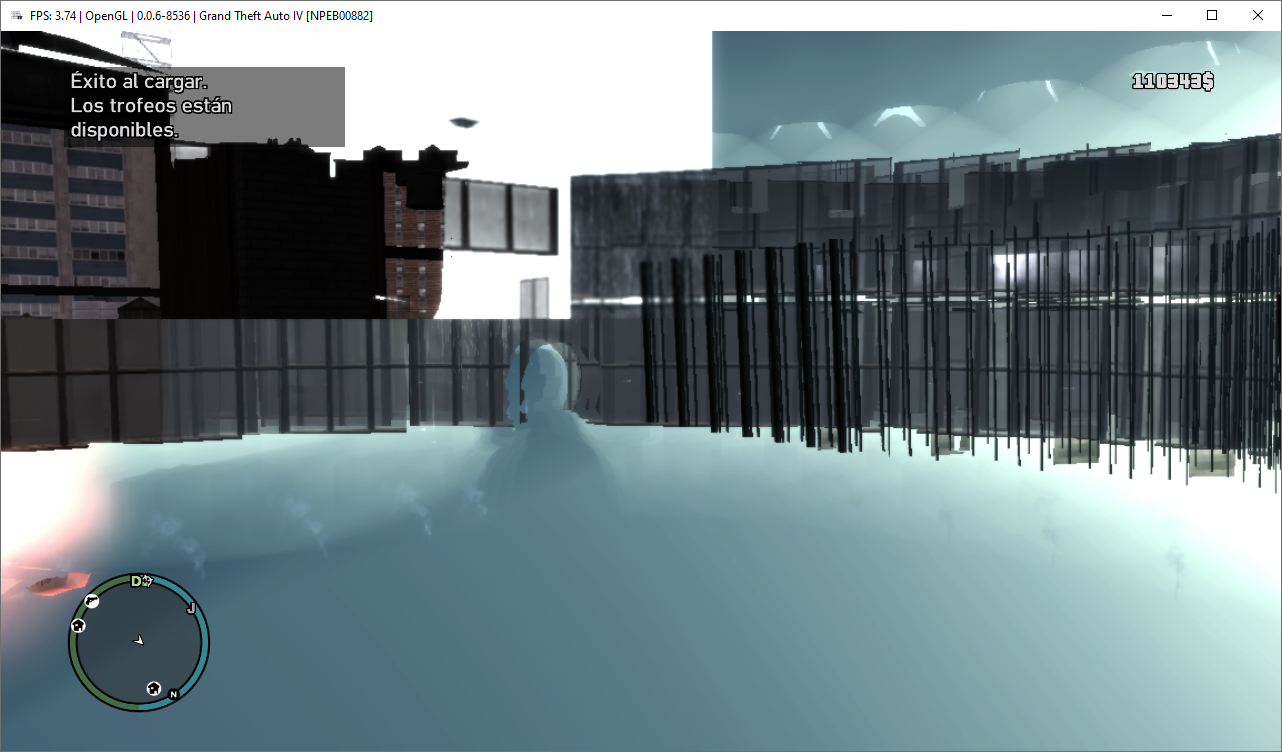Maximize the game window
This screenshot has height=752, width=1282.
1212,16
